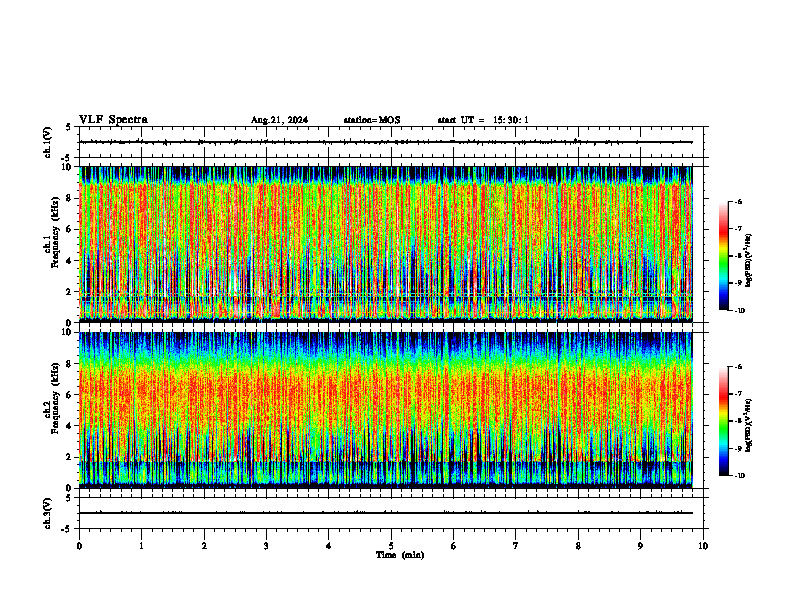Click the ch.1 color scale log(PSD) unit label
The width and height of the screenshot is (792, 612).
pos(749,261)
